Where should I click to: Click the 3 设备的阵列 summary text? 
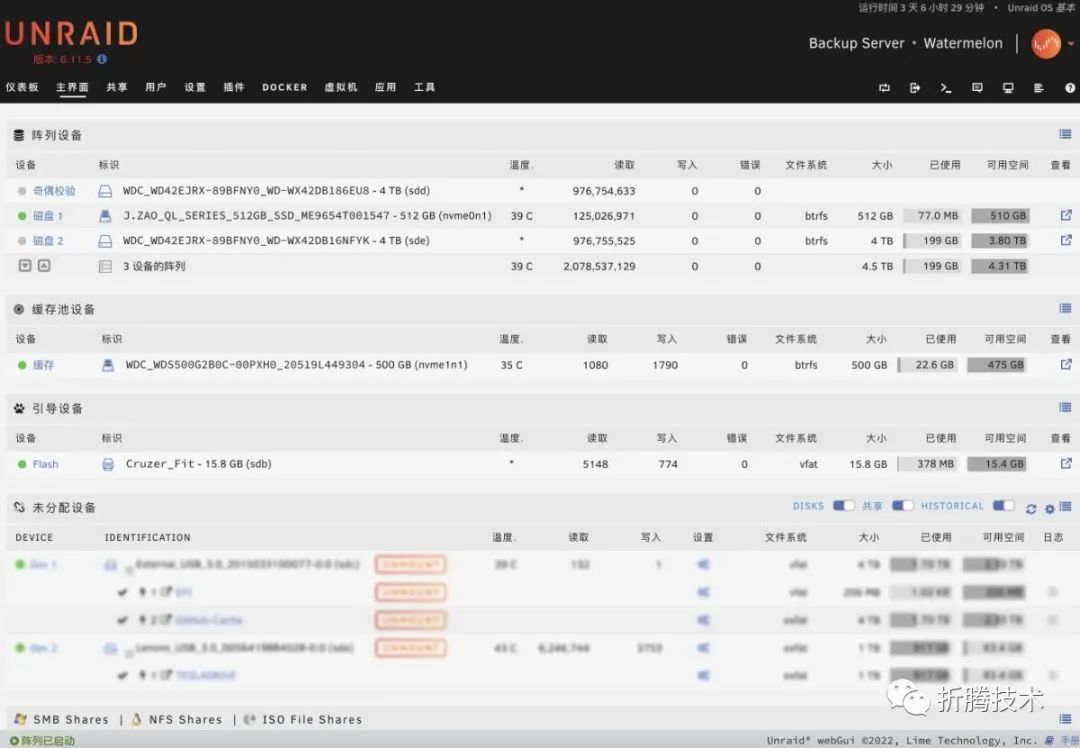(154, 266)
